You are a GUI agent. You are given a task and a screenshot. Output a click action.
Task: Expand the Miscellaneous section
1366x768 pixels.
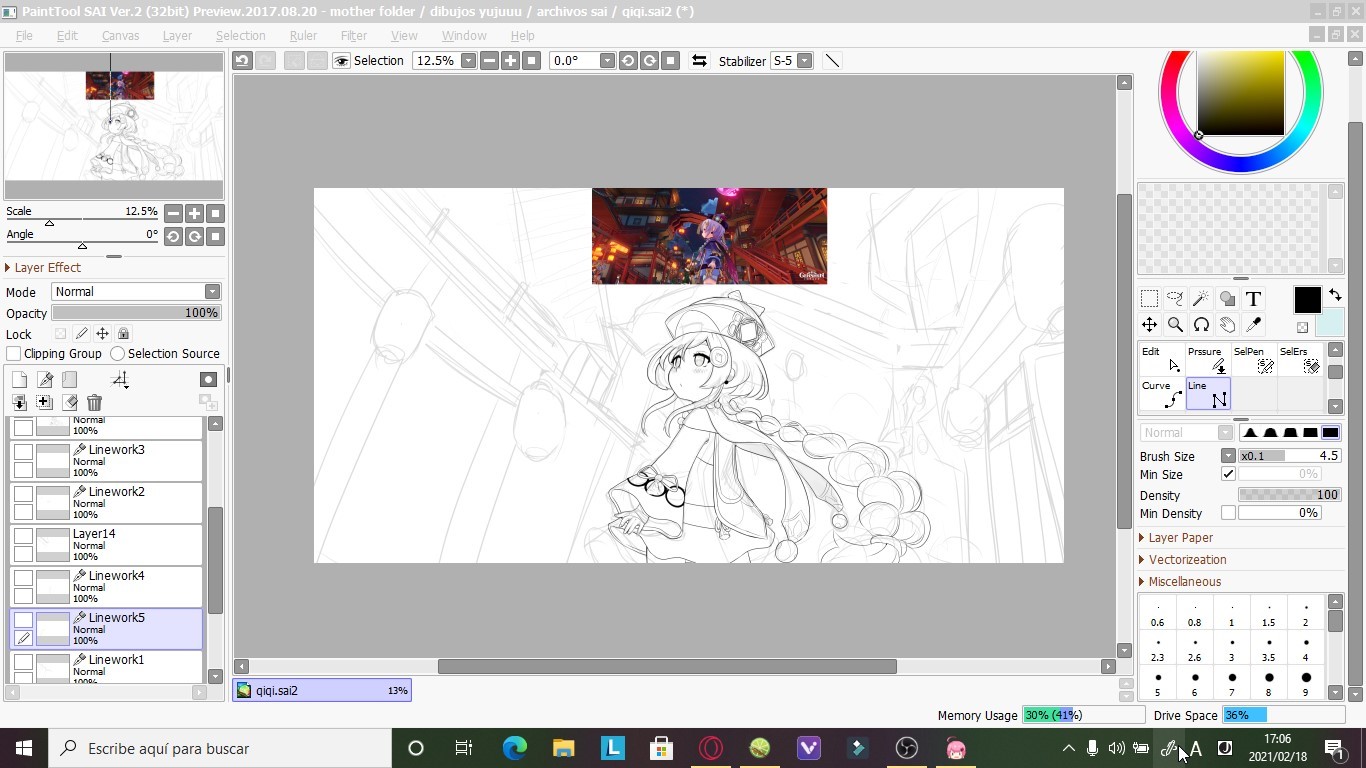point(1180,582)
